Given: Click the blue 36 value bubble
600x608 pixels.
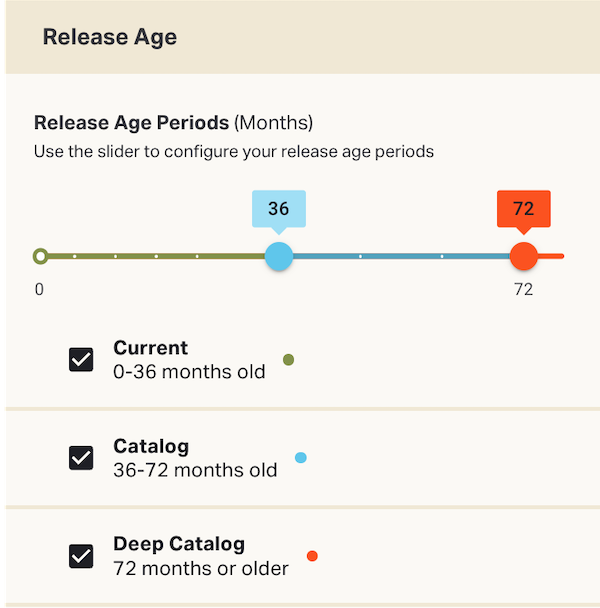Looking at the screenshot, I should (x=278, y=209).
